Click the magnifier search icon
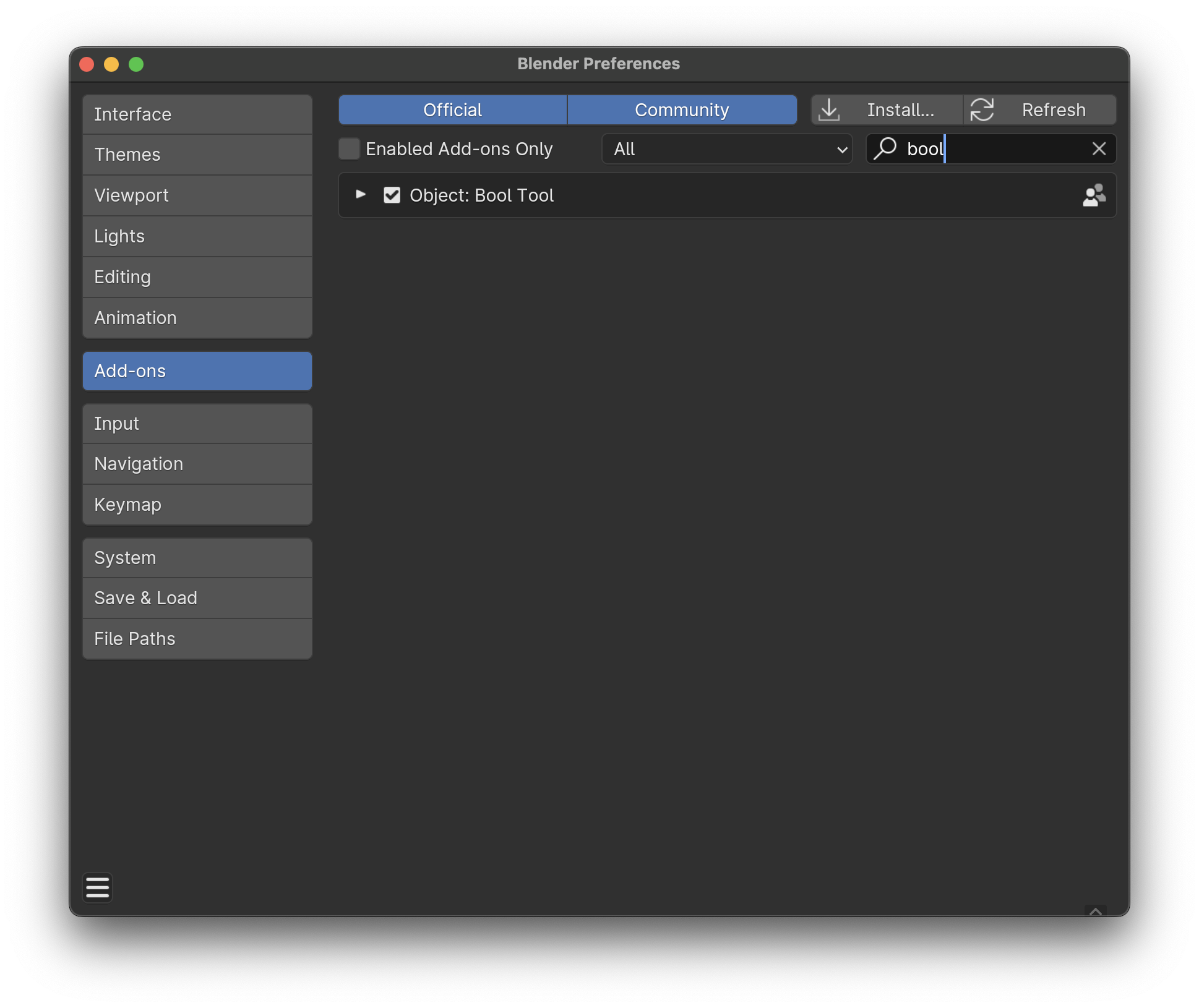The height and width of the screenshot is (1008, 1199). point(885,149)
